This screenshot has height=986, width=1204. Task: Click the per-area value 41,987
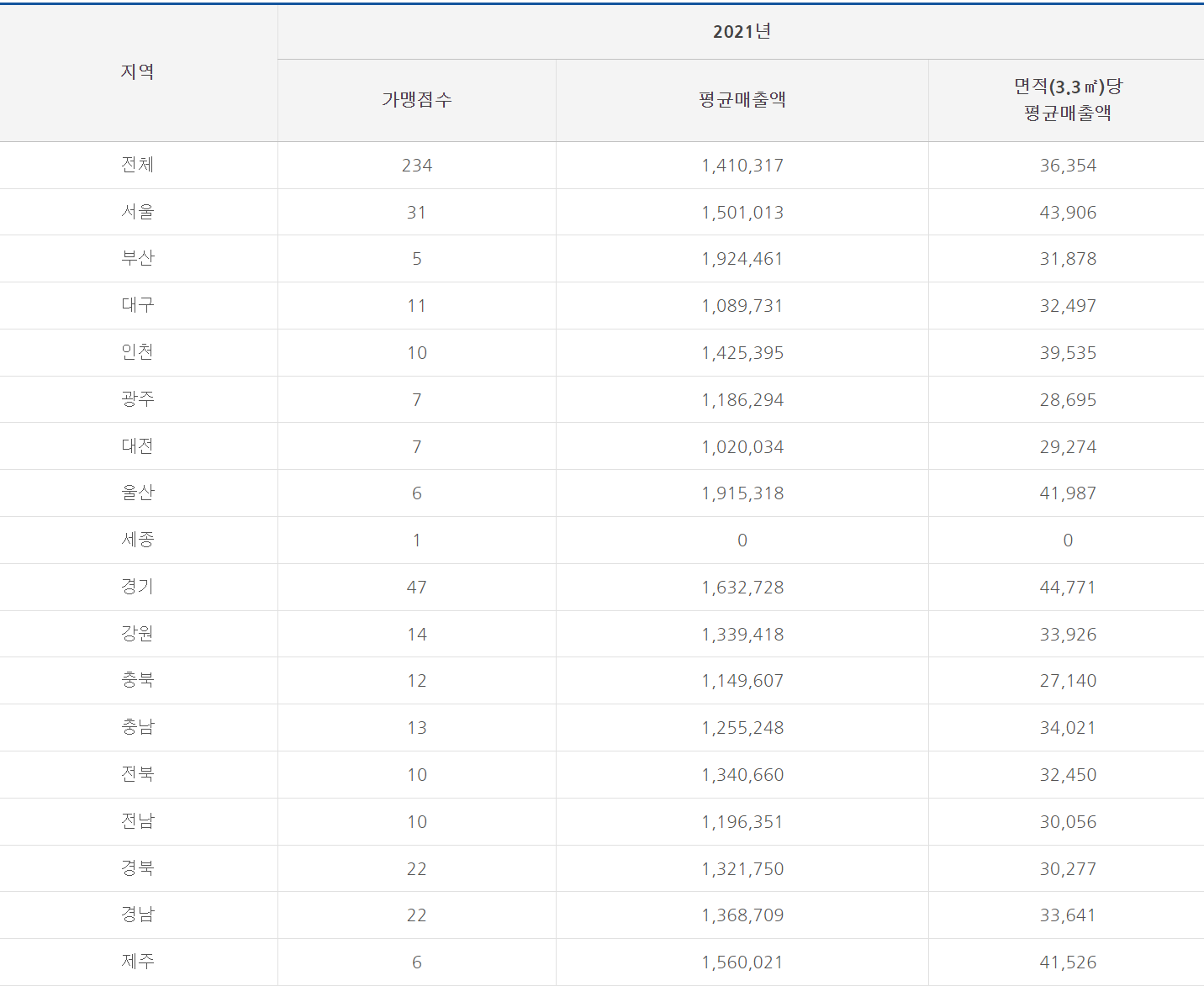click(1068, 493)
